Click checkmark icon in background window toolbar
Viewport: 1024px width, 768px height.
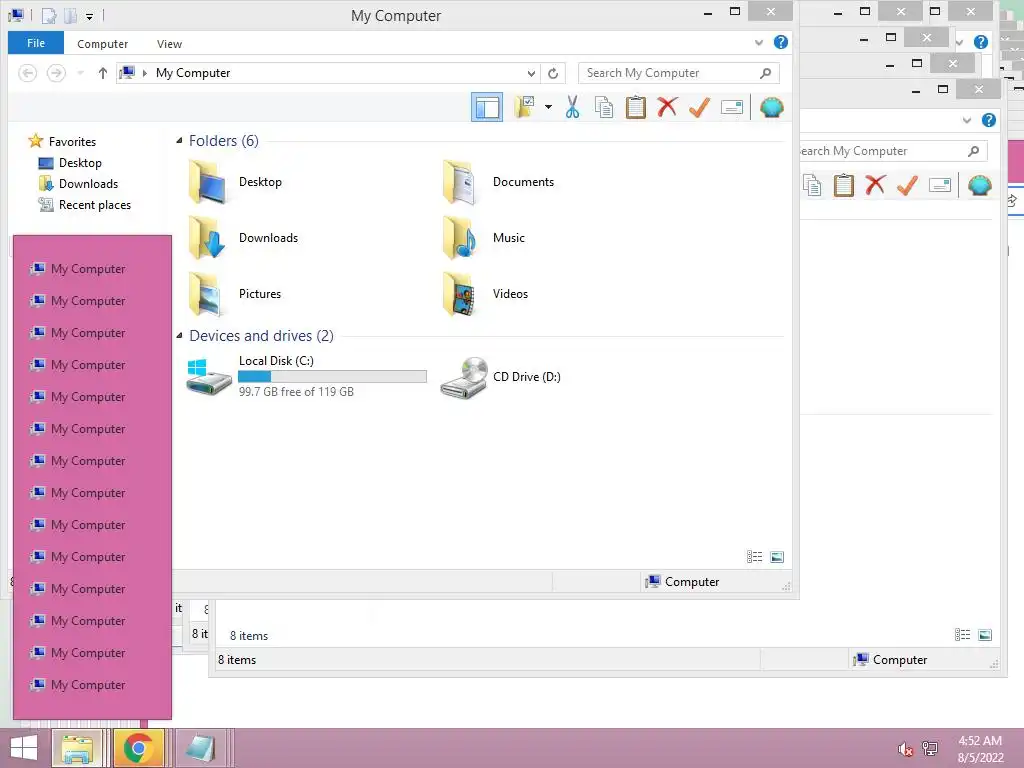pyautogui.click(x=907, y=185)
